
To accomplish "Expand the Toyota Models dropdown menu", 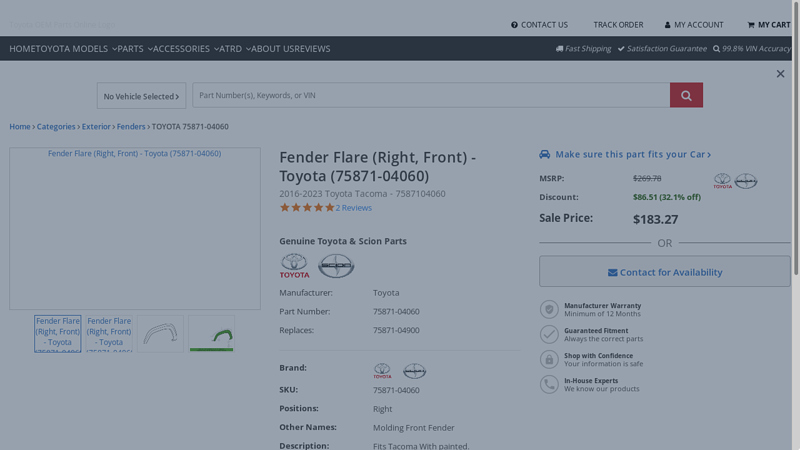I will [78, 49].
